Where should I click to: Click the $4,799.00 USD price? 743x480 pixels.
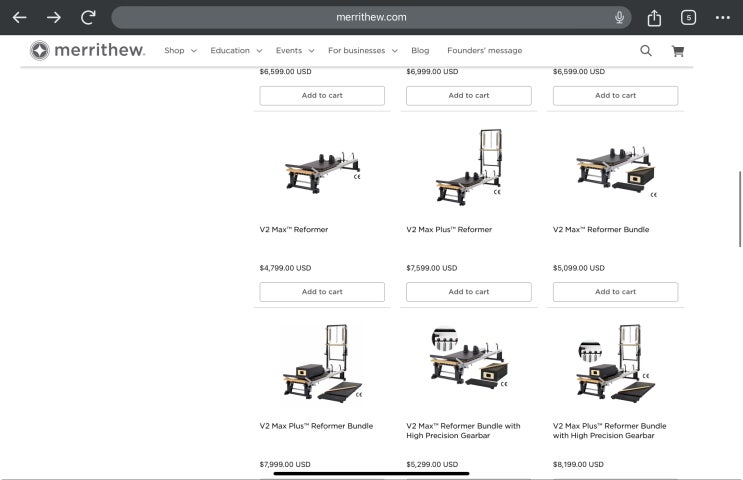pos(285,268)
